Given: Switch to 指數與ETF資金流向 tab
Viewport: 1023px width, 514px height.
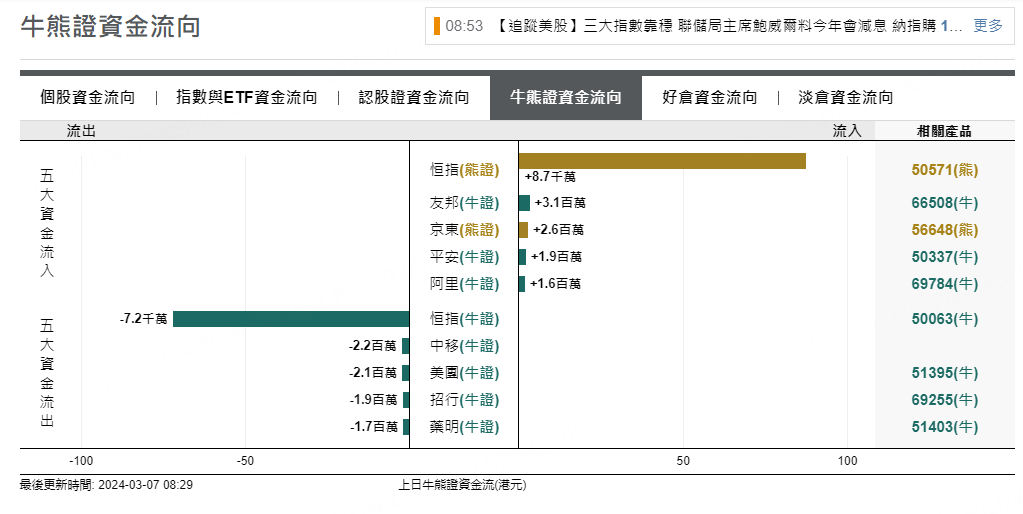Looking at the screenshot, I should [x=247, y=98].
